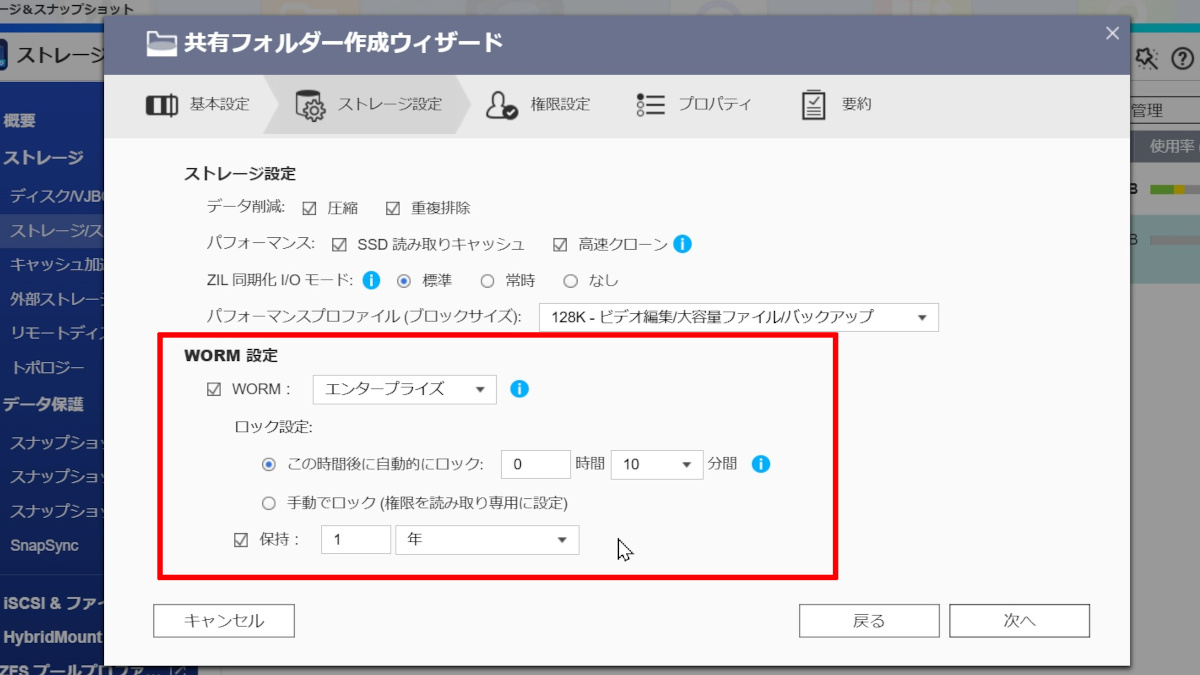Select 外部ストレージ in background sidebar
The height and width of the screenshot is (675, 1200).
pyautogui.click(x=57, y=300)
